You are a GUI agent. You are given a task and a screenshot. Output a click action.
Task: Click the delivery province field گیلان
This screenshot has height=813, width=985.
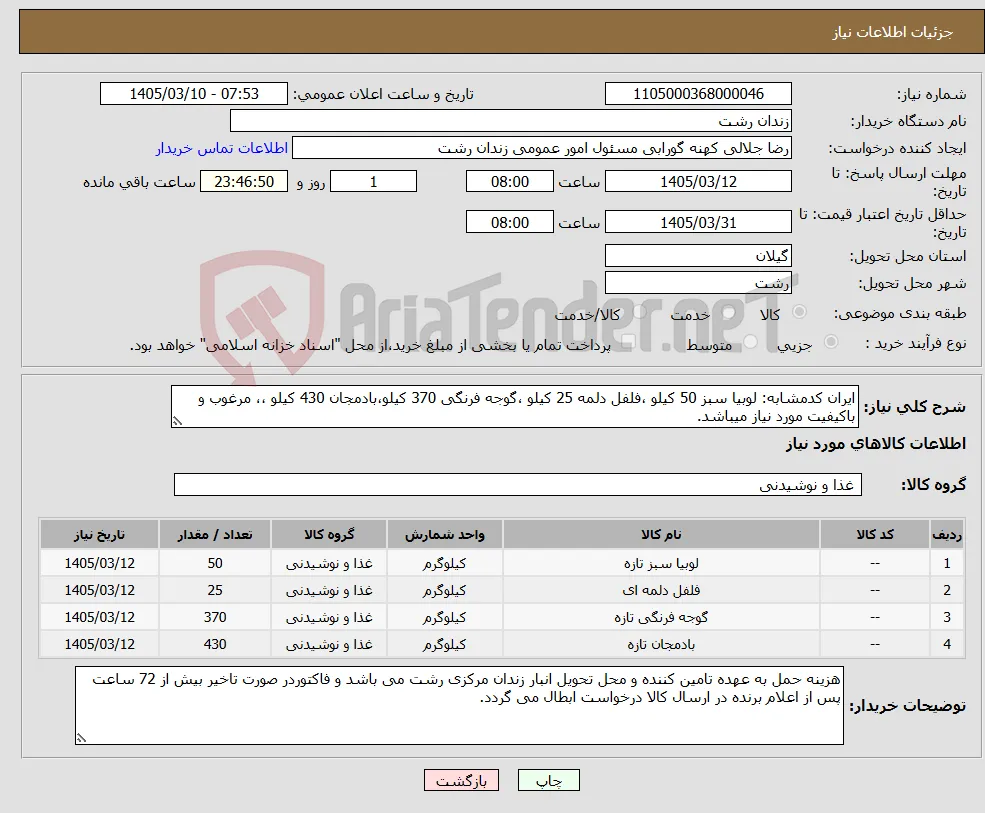[x=698, y=256]
